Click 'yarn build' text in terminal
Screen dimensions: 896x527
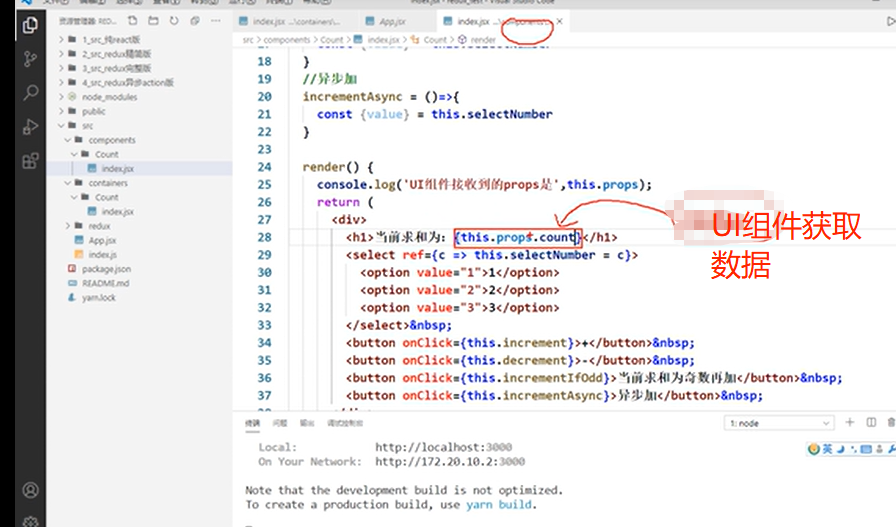pyautogui.click(x=499, y=505)
